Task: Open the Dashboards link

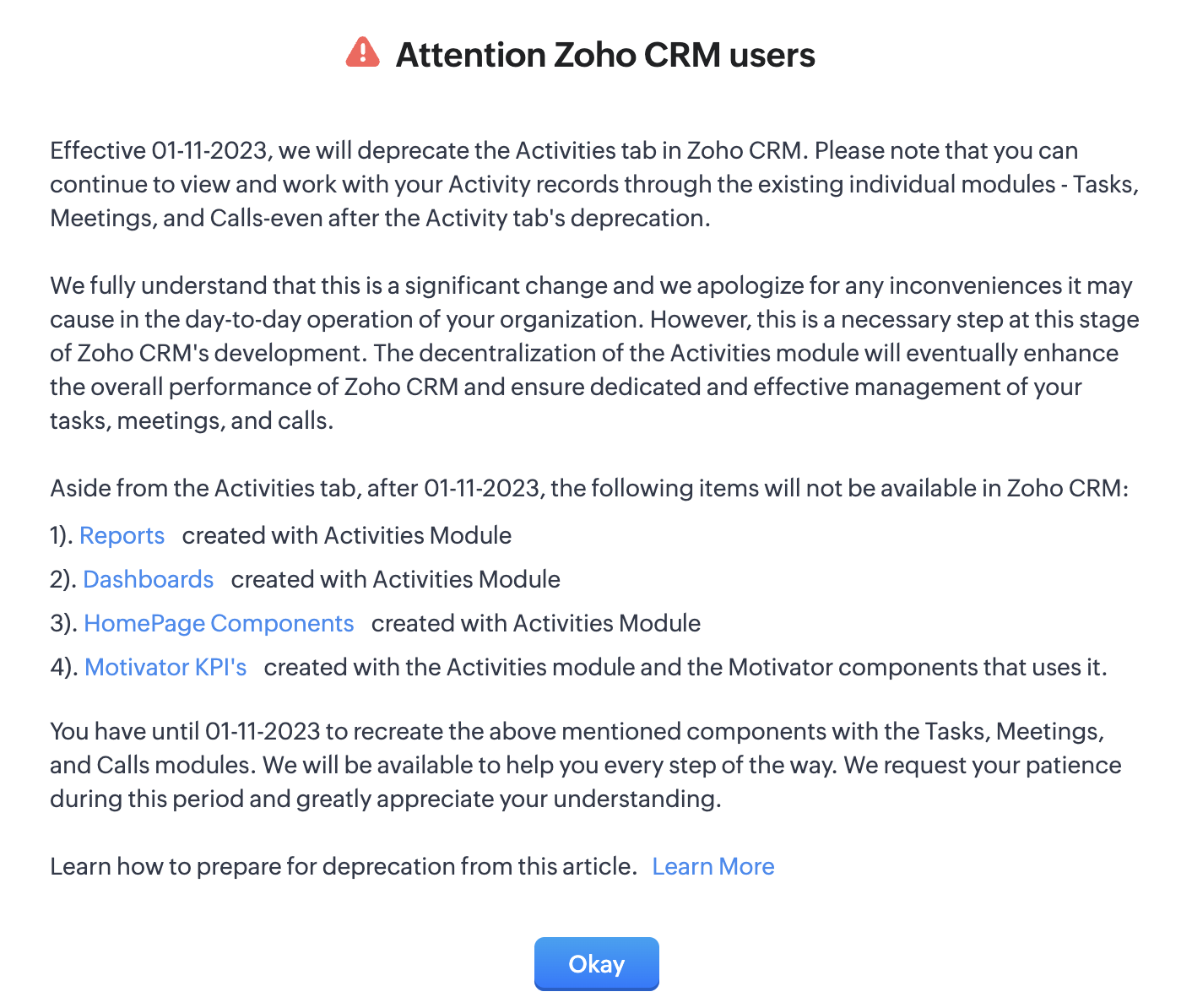Action: coord(149,579)
